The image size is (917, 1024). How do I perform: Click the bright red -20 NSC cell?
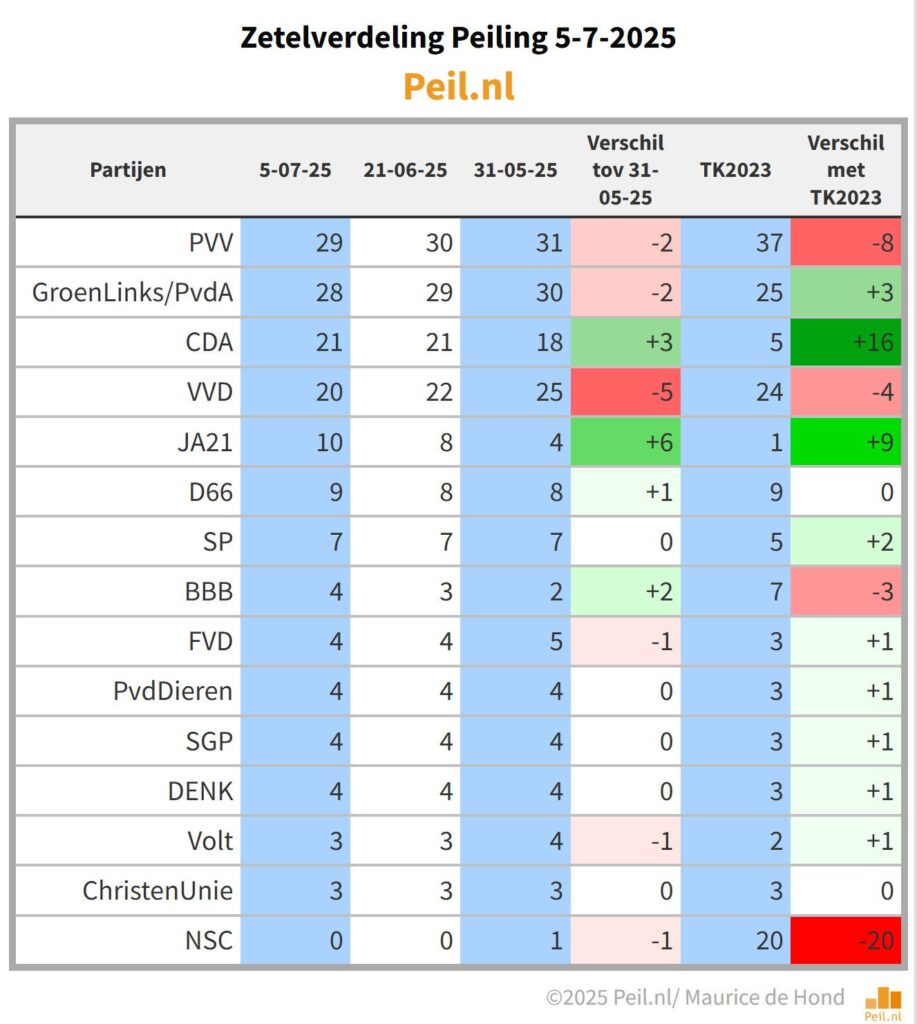click(845, 941)
